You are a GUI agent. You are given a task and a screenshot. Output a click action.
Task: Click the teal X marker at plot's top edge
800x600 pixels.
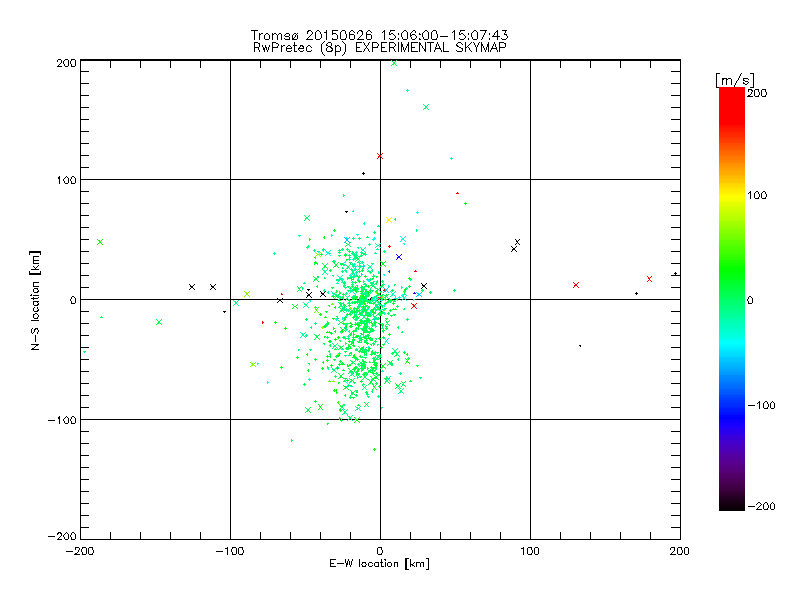point(394,63)
